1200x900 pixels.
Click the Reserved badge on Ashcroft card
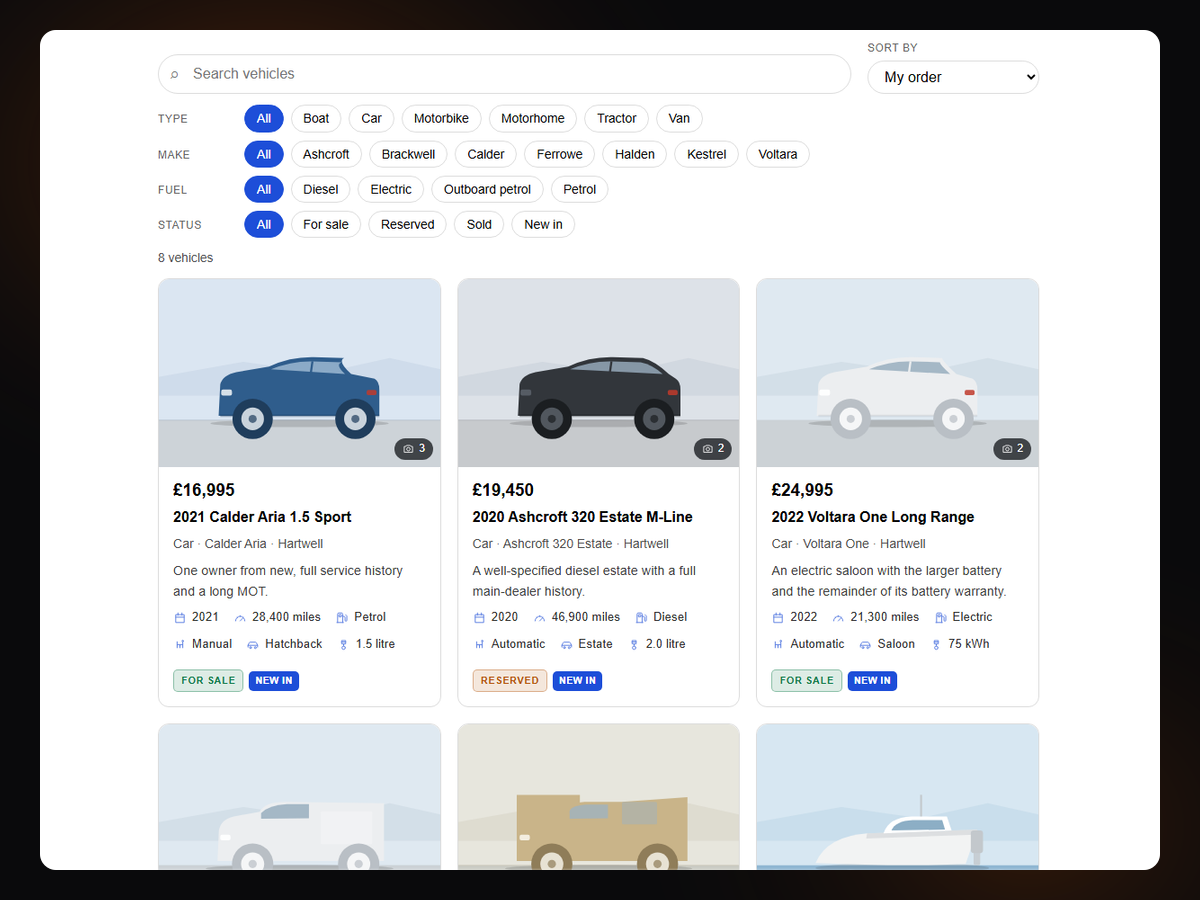[x=510, y=681]
